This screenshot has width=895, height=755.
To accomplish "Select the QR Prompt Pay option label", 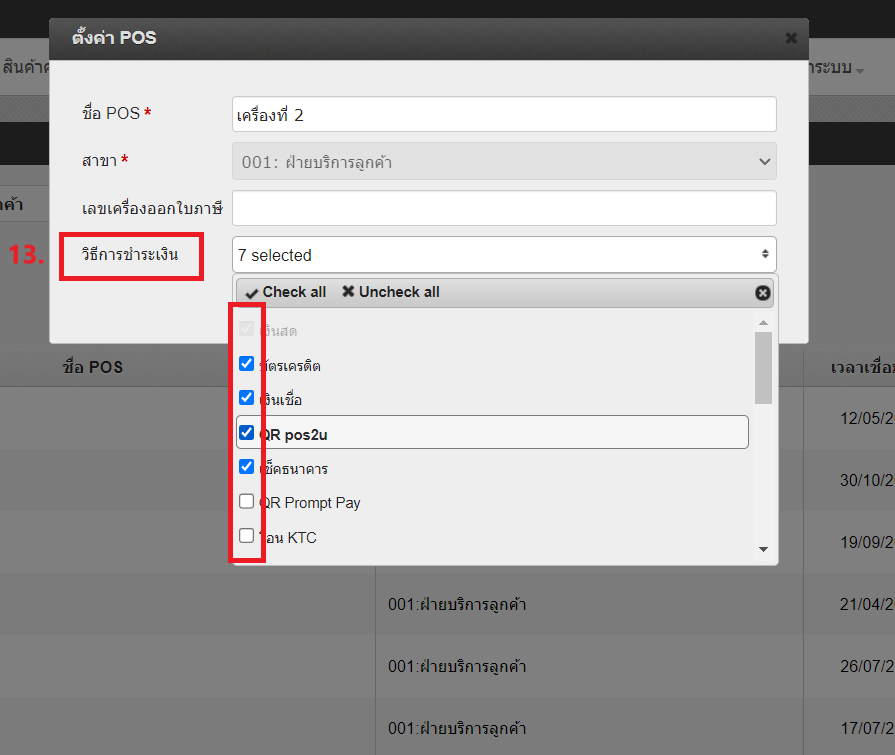I will 310,503.
